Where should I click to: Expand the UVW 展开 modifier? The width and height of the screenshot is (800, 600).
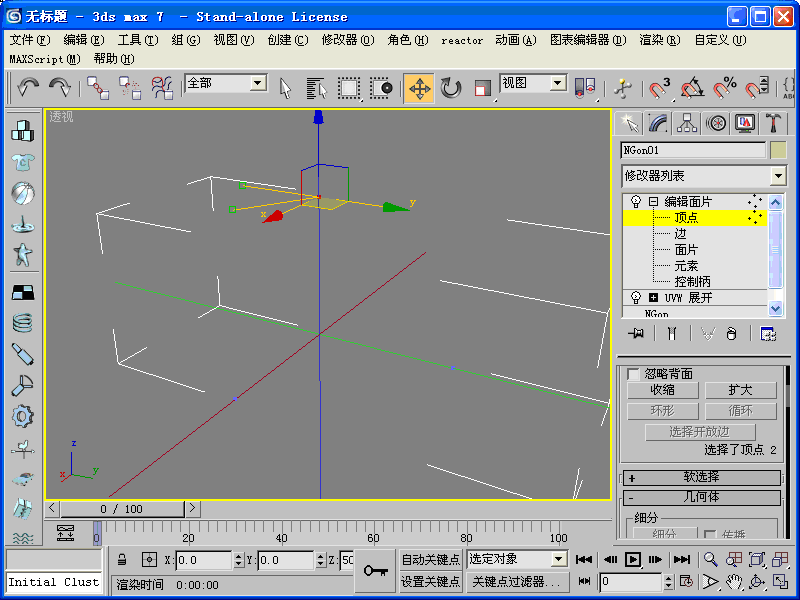[654, 298]
